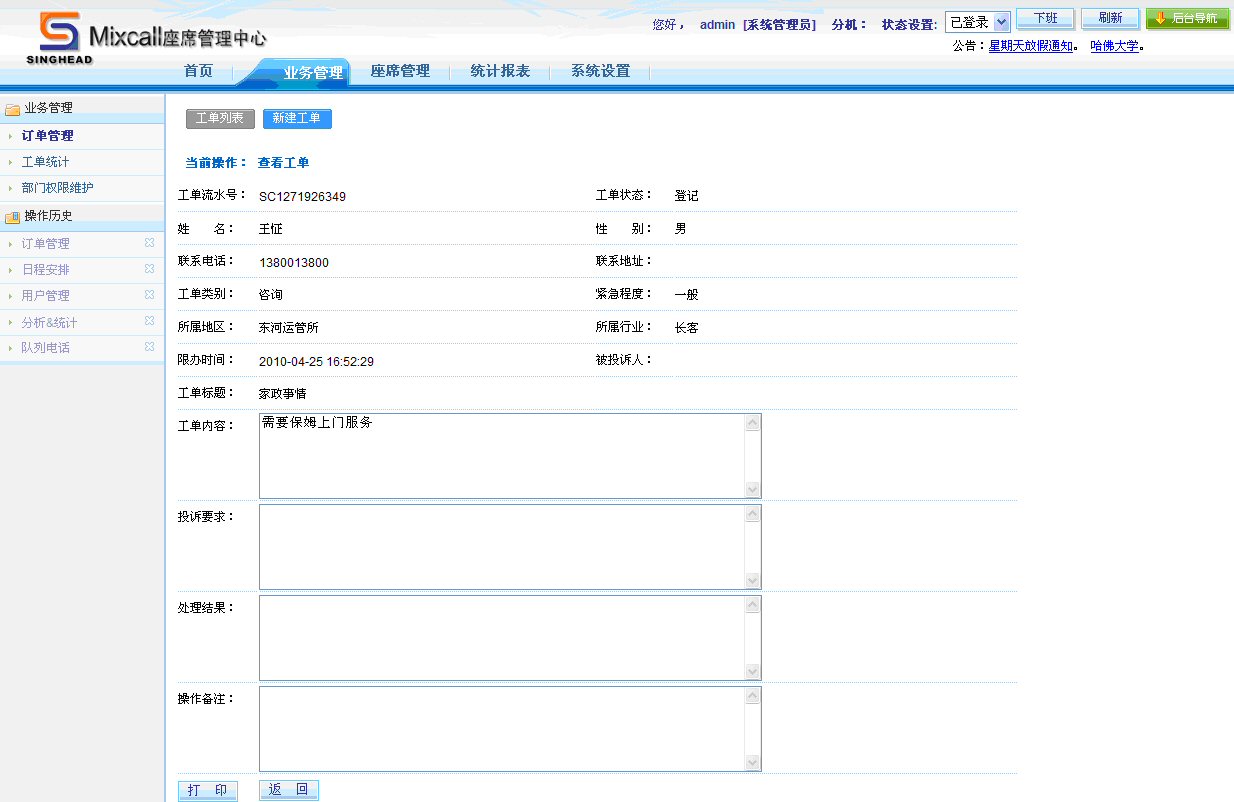
Task: Click the 下班 off-duty button
Action: click(x=1045, y=19)
